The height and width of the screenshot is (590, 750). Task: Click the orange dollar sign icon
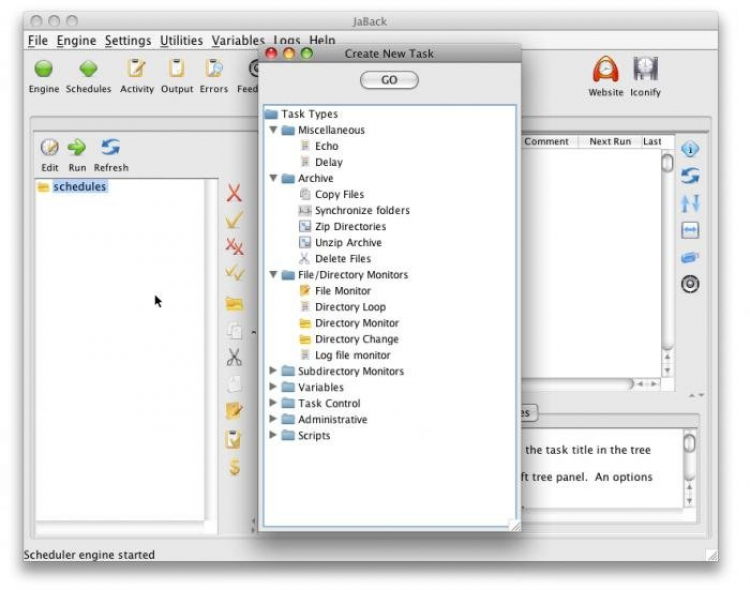[234, 467]
